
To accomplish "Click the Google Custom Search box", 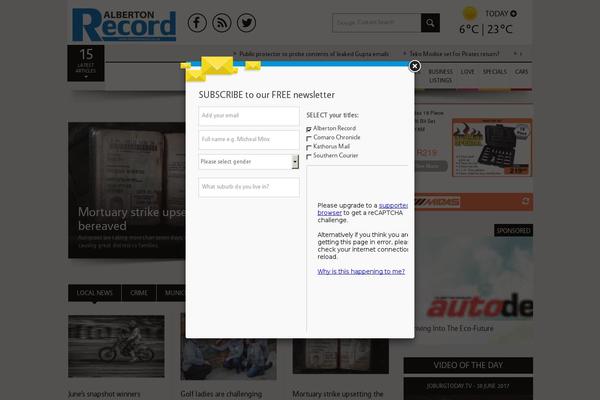I will 377,23.
